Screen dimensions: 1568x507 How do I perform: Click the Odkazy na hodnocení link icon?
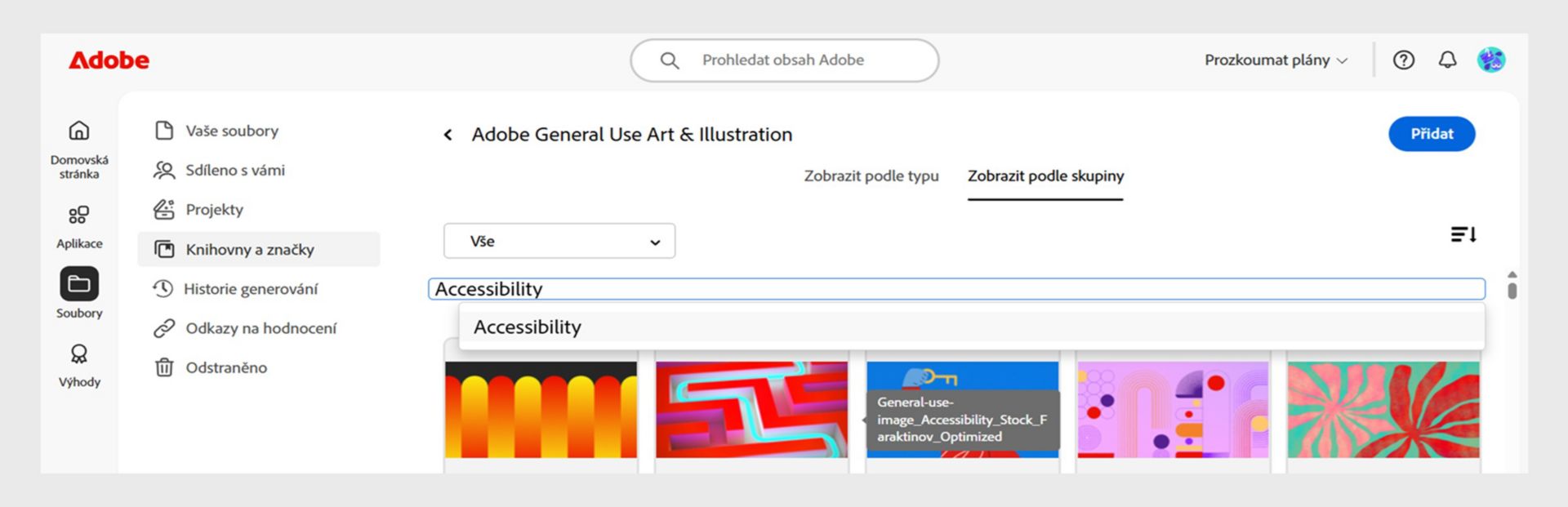point(164,328)
